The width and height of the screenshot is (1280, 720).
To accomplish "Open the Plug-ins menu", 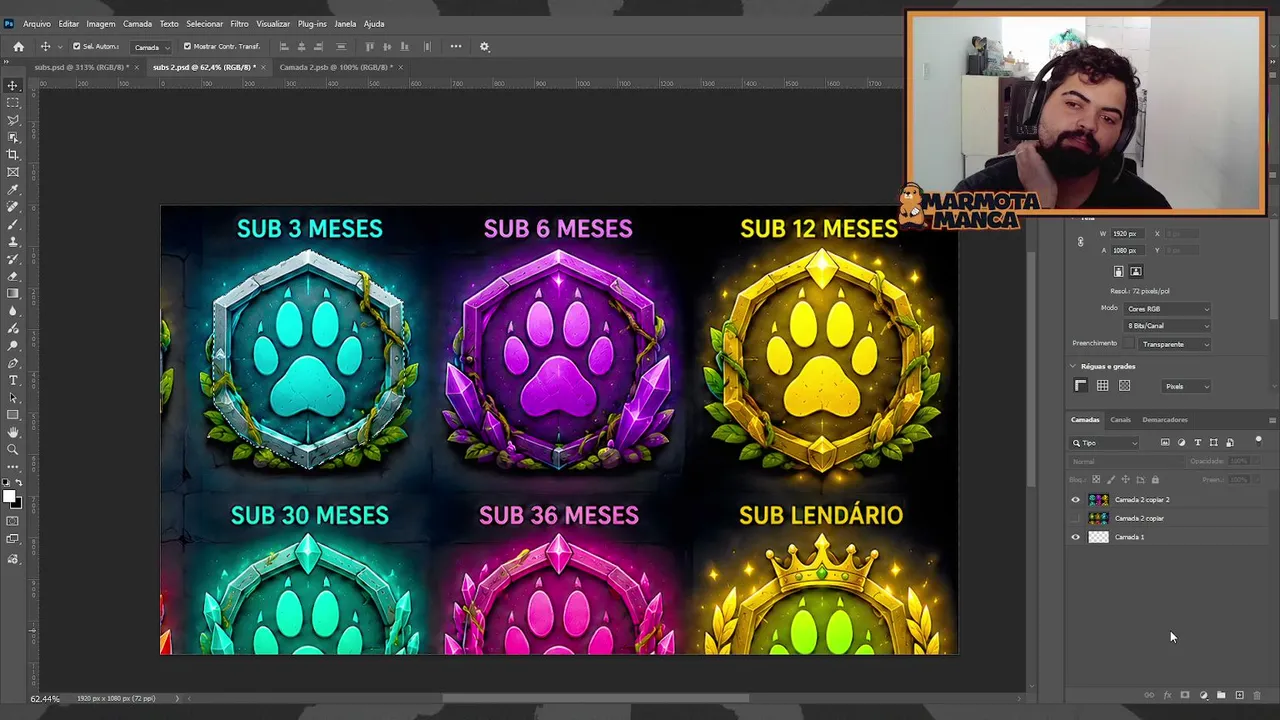I will [x=312, y=24].
